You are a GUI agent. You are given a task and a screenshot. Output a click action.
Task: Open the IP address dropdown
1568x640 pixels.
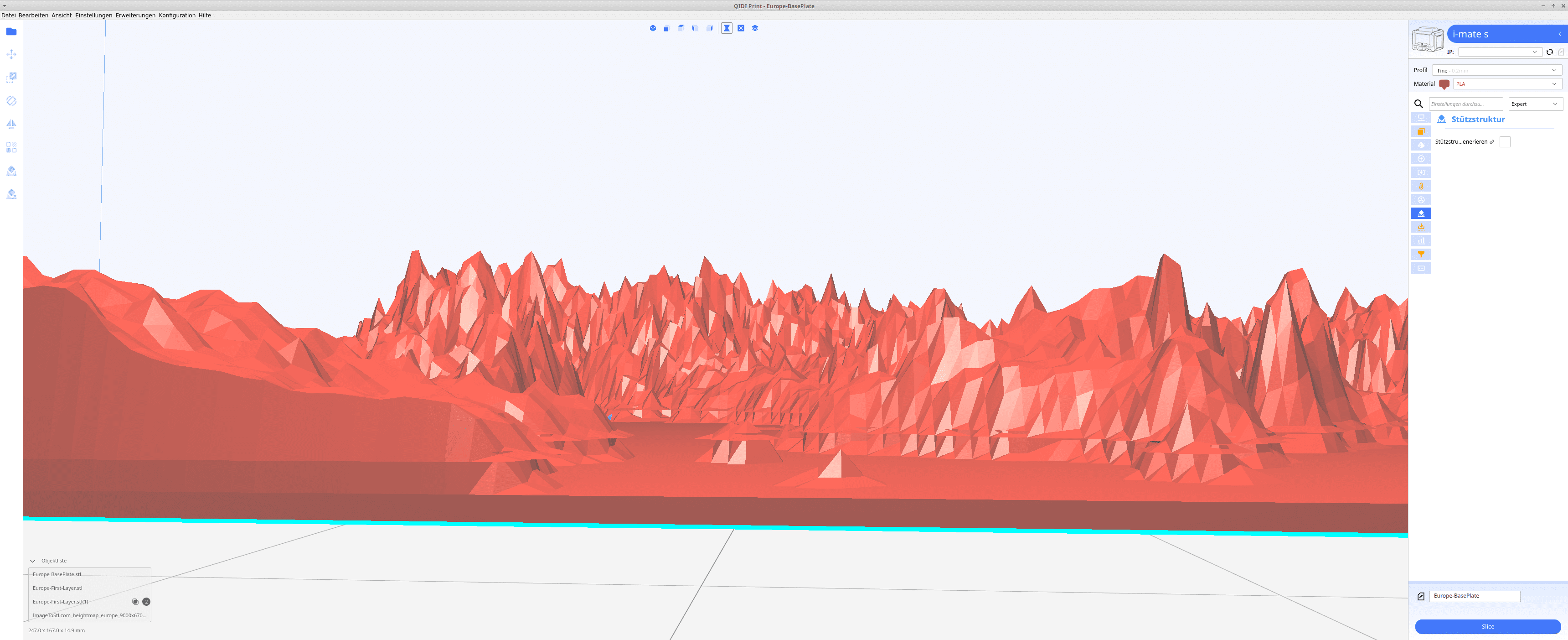click(x=1500, y=52)
